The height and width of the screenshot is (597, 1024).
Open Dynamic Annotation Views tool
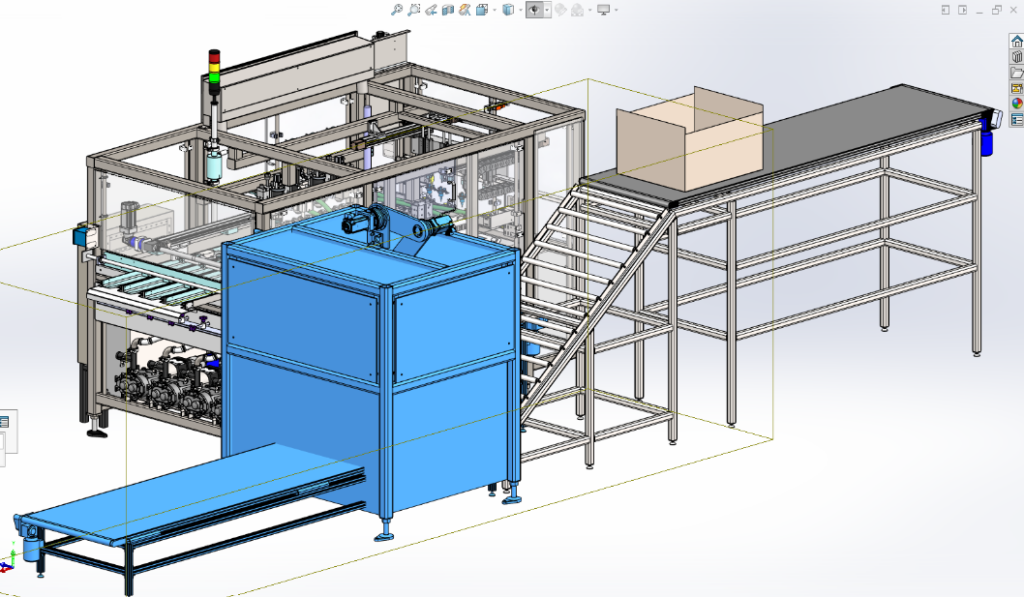point(465,10)
